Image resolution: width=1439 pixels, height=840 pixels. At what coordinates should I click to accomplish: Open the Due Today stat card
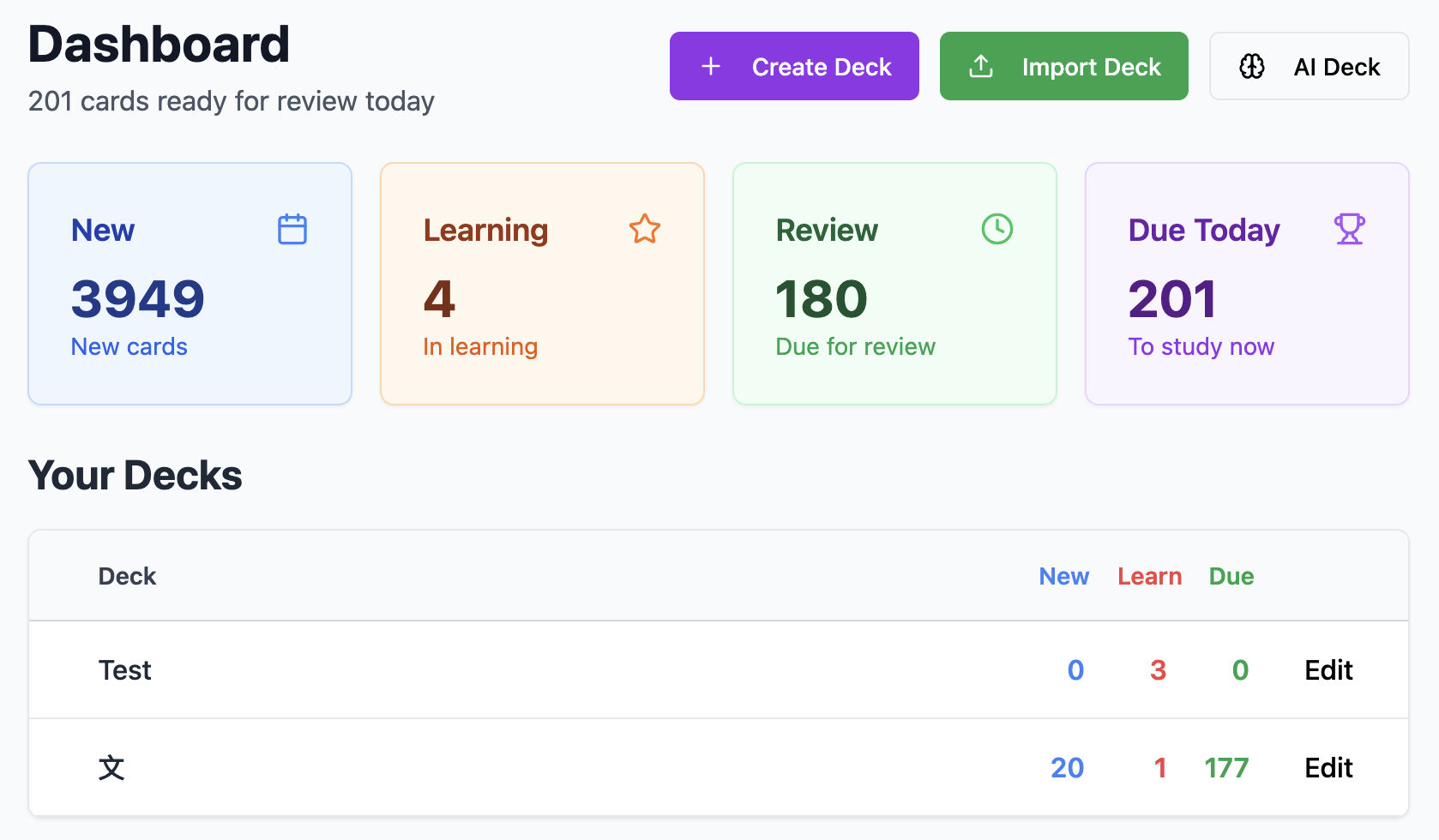(1246, 283)
